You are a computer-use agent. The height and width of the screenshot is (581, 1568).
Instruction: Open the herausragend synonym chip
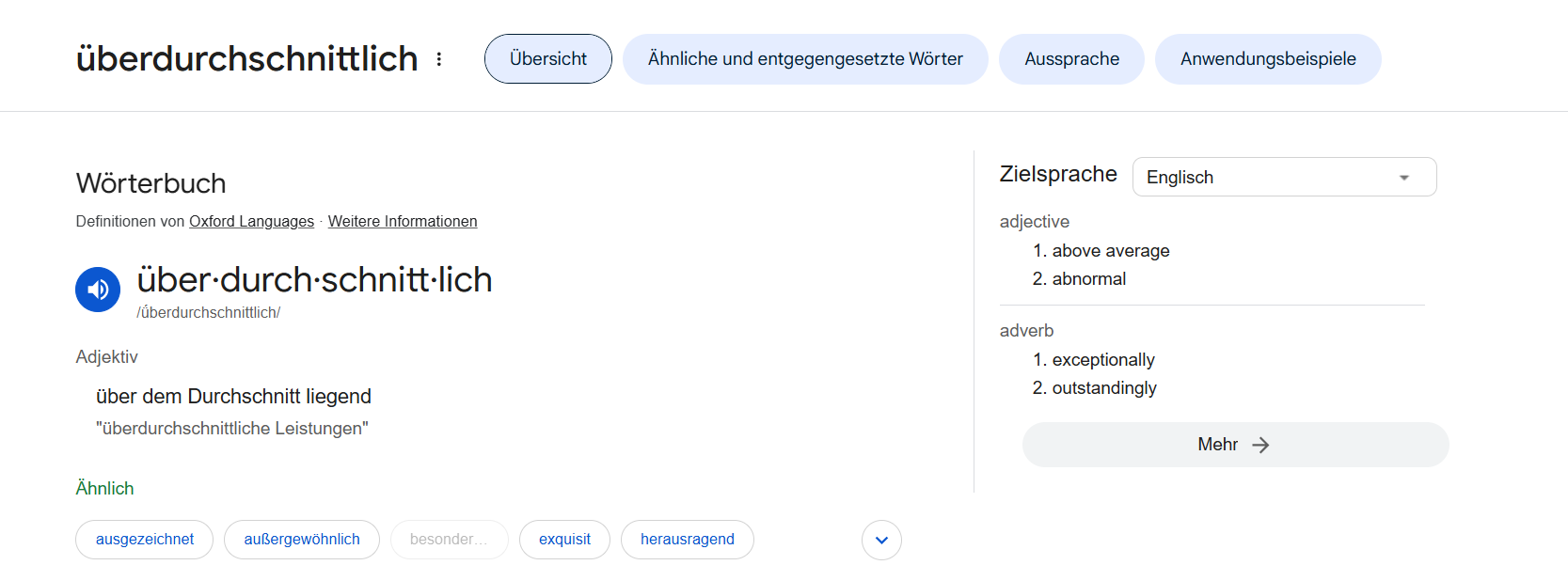pyautogui.click(x=687, y=540)
